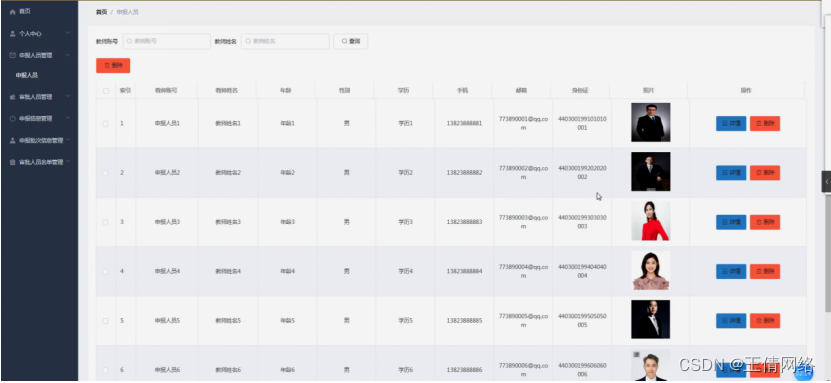Open the photo thumbnail of 申报人员4
Screen dimensions: 831x383
pos(650,270)
